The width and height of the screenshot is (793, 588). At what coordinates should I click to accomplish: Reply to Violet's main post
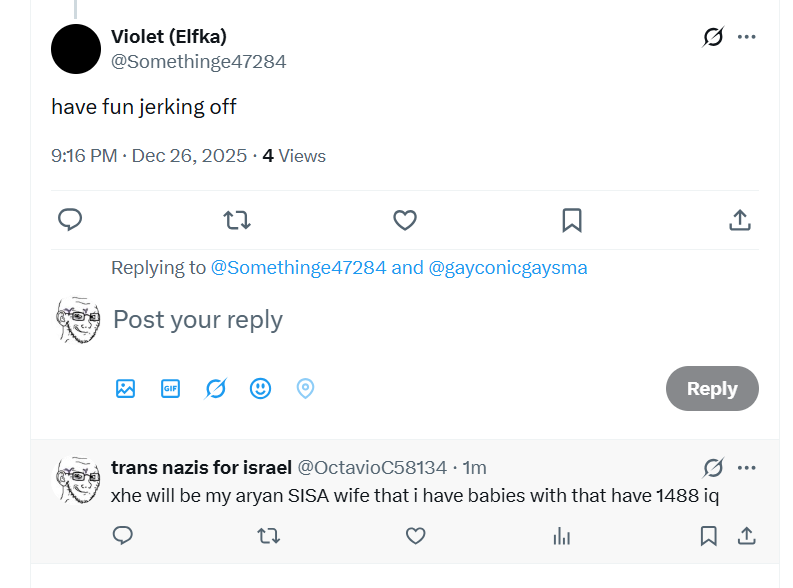[x=70, y=220]
